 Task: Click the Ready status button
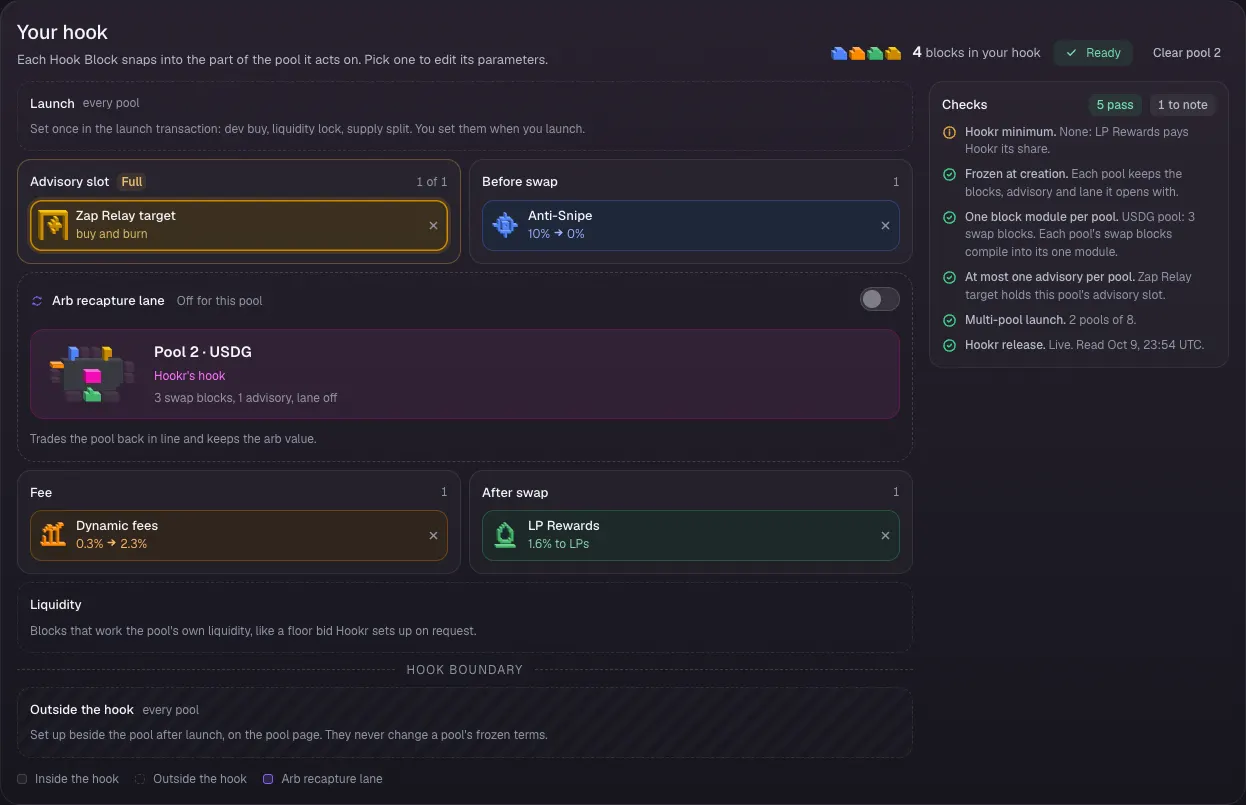tap(1093, 53)
